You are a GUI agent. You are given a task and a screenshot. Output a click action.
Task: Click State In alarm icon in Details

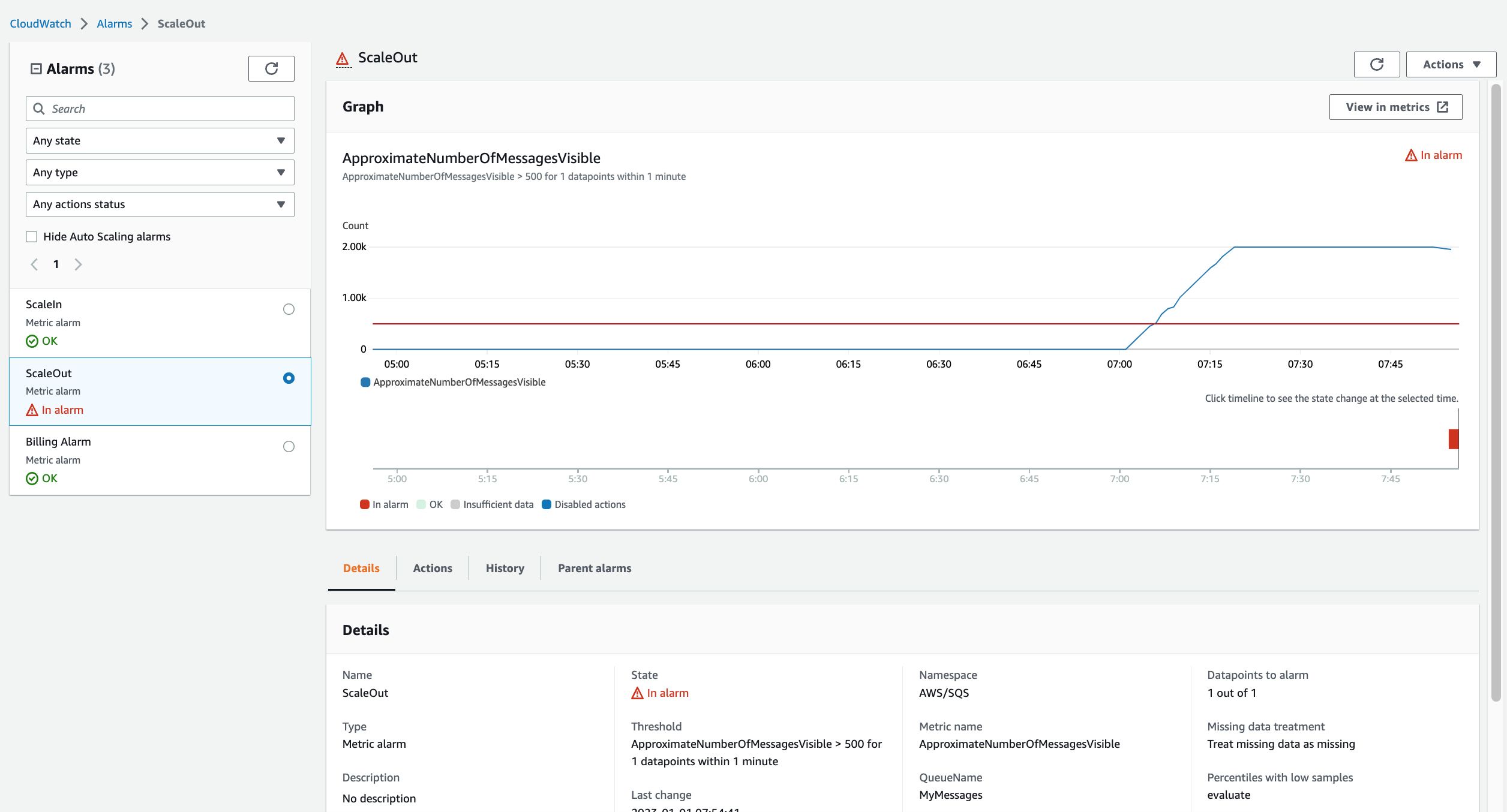coord(637,693)
